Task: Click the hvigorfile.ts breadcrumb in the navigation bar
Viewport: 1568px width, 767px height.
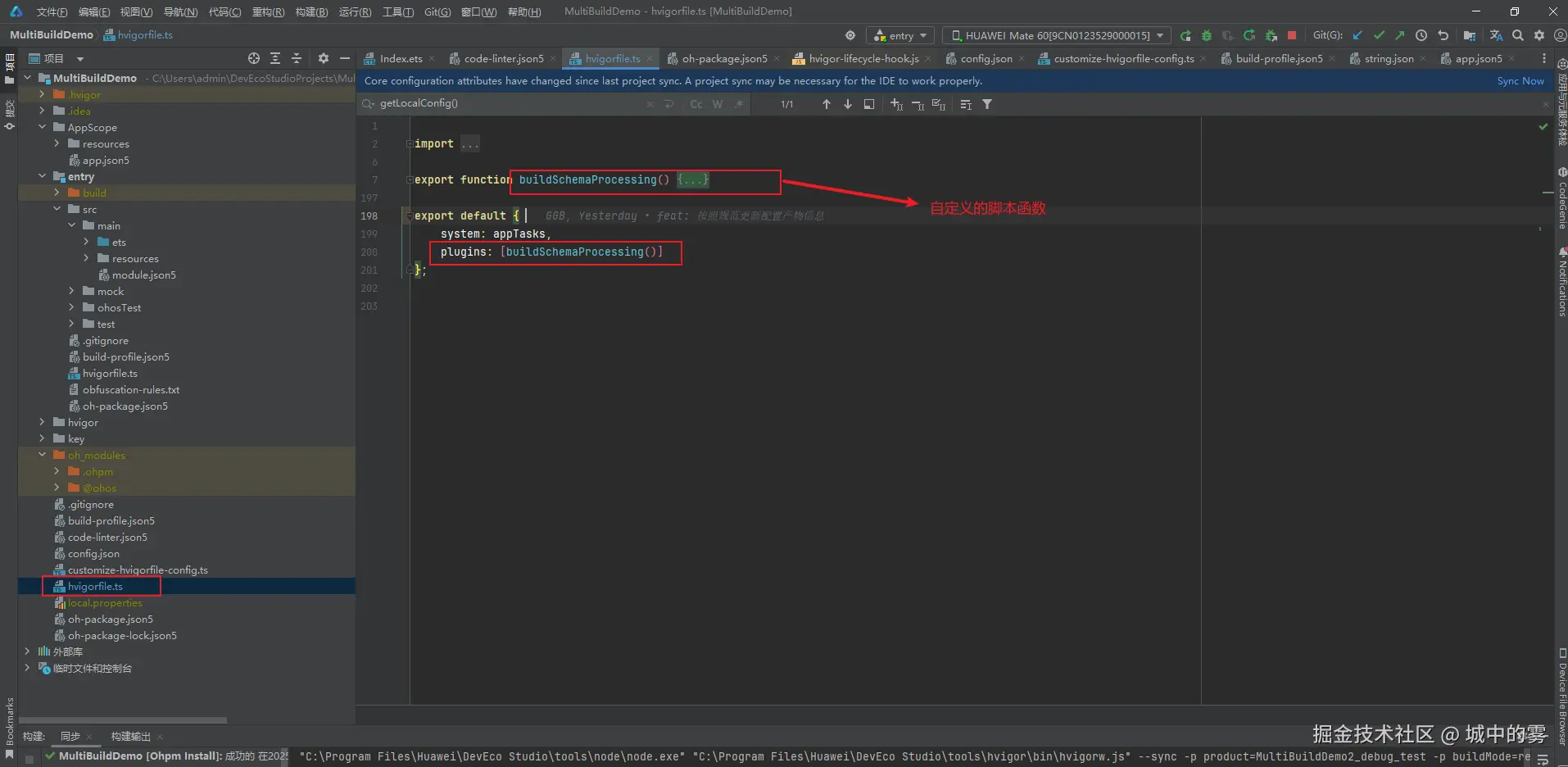Action: (x=138, y=35)
